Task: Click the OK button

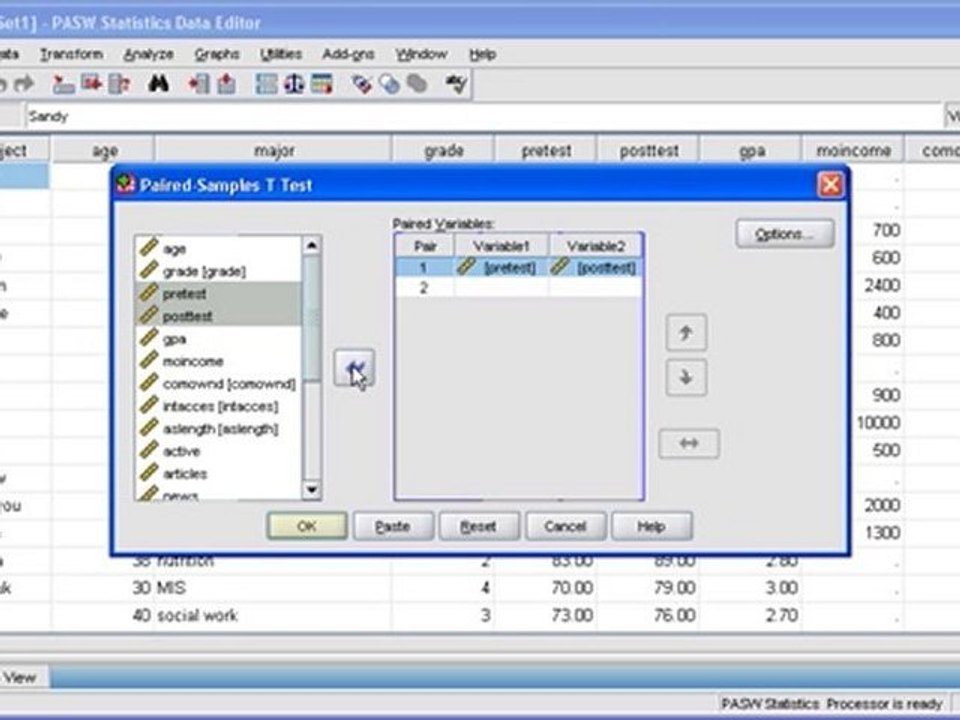Action: 307,526
